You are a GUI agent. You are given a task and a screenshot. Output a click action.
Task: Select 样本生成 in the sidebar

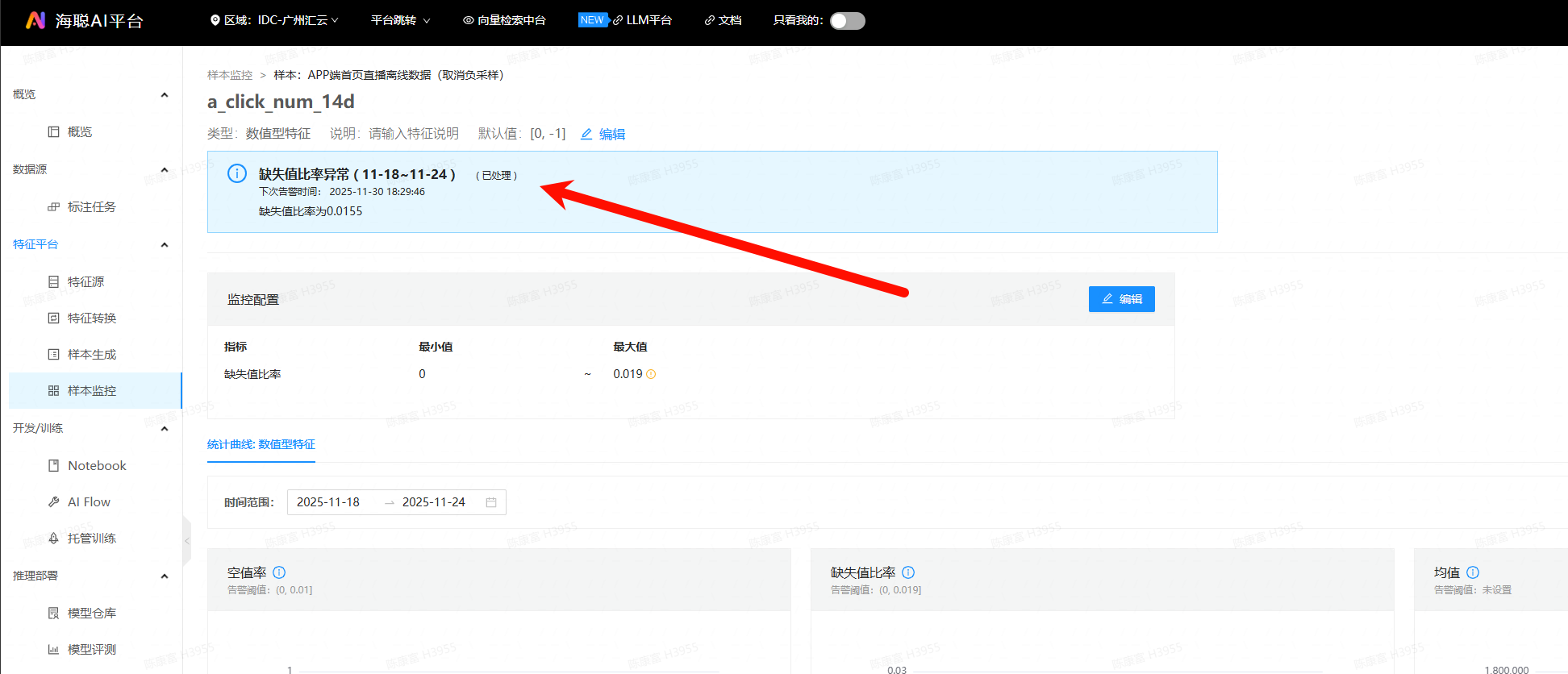(x=91, y=354)
